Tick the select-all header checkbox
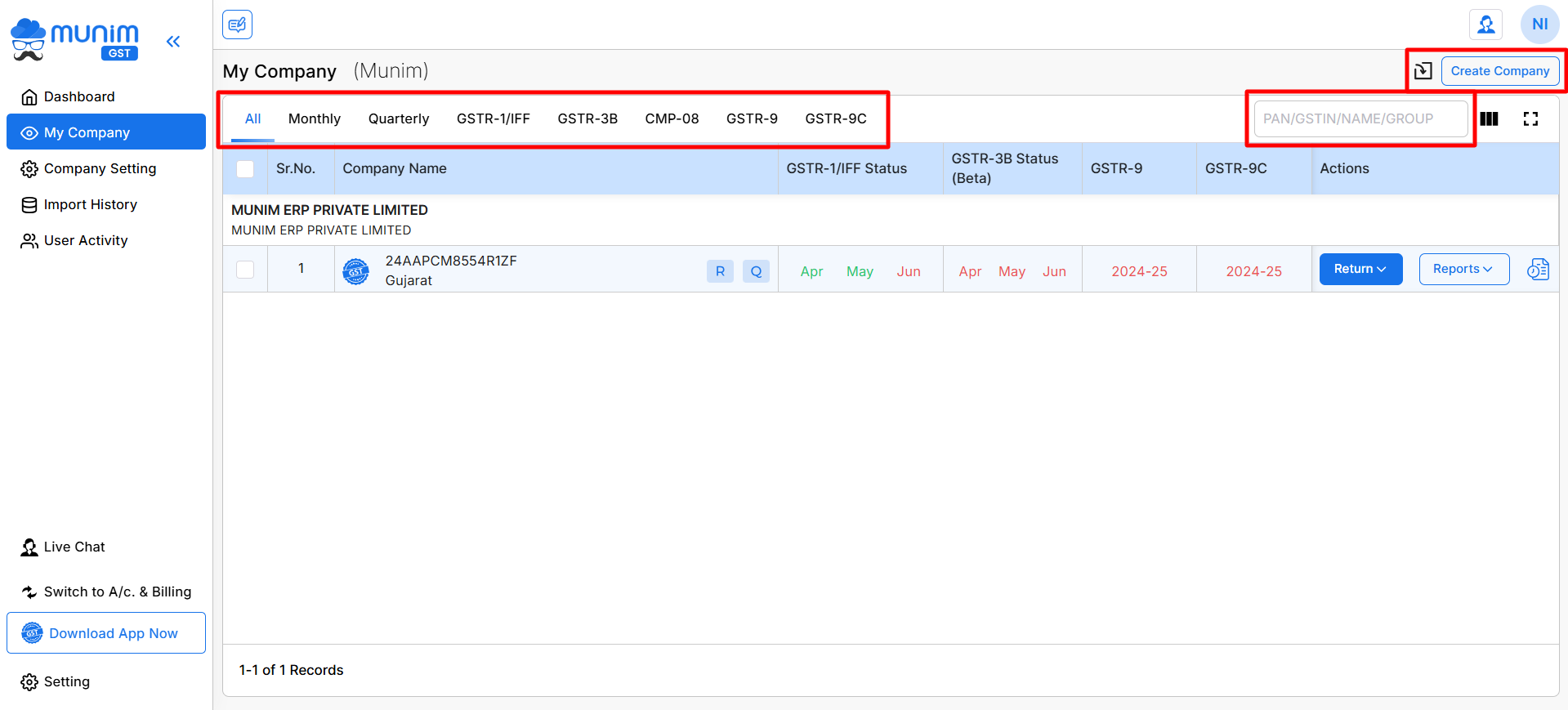 (245, 168)
